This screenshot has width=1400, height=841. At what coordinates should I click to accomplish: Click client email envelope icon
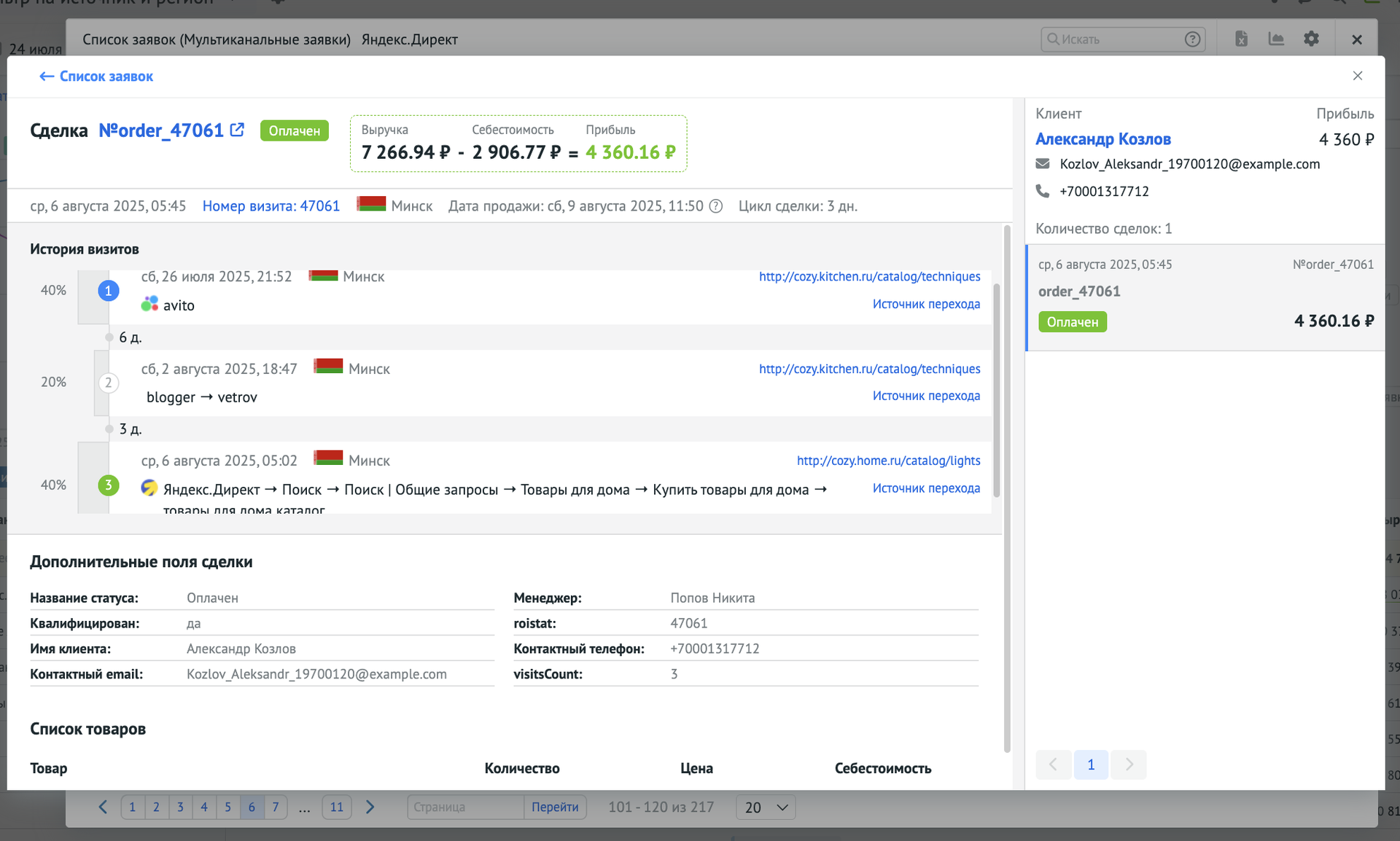click(1043, 164)
